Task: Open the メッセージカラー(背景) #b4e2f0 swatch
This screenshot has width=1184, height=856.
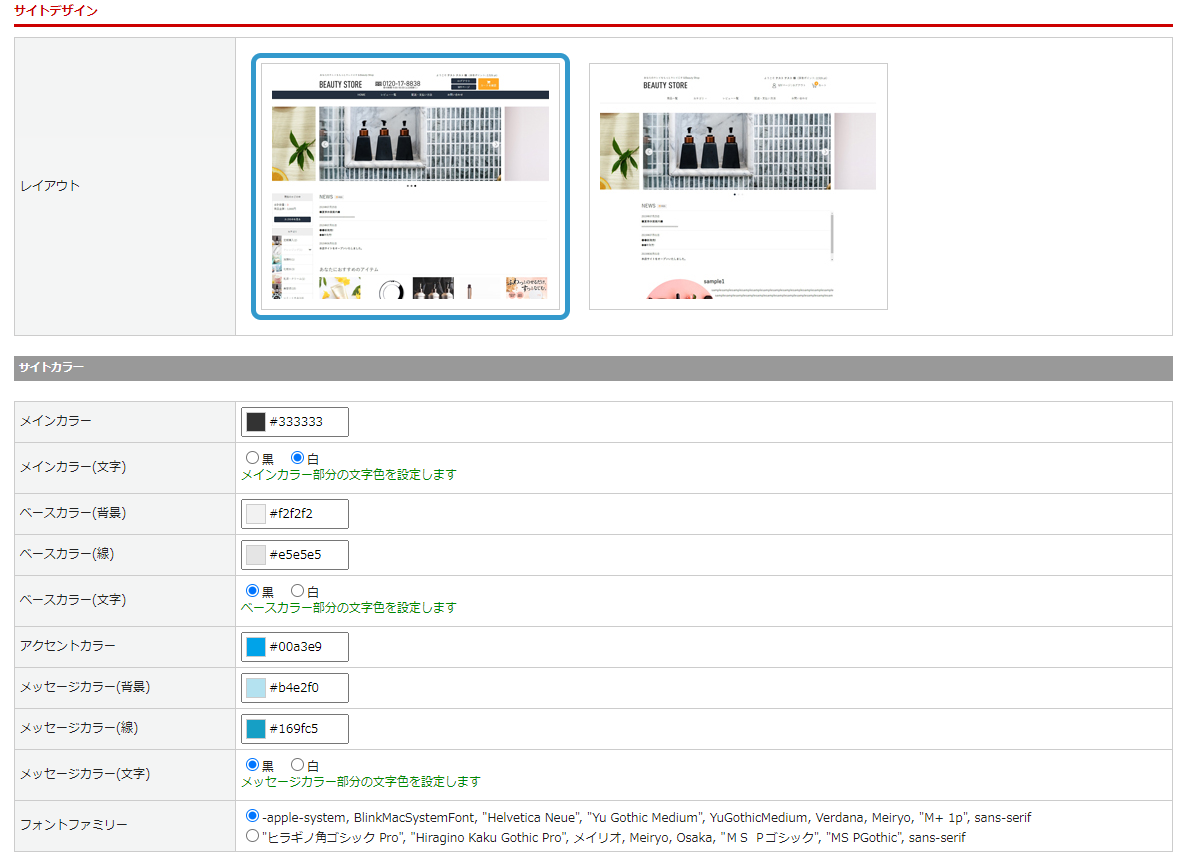Action: pyautogui.click(x=256, y=688)
